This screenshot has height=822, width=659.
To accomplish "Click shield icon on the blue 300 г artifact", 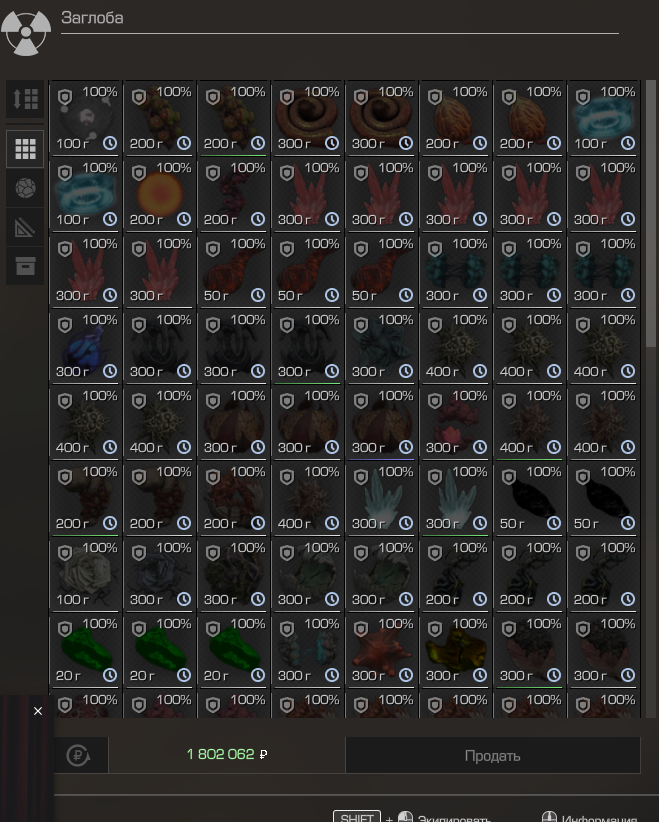I will pyautogui.click(x=65, y=325).
